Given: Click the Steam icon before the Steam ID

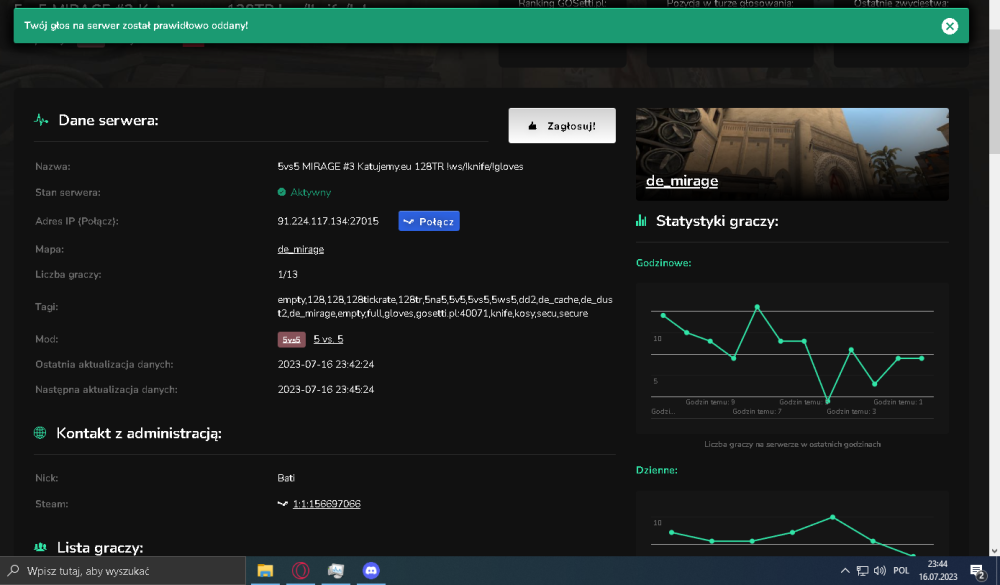Looking at the screenshot, I should tap(283, 504).
